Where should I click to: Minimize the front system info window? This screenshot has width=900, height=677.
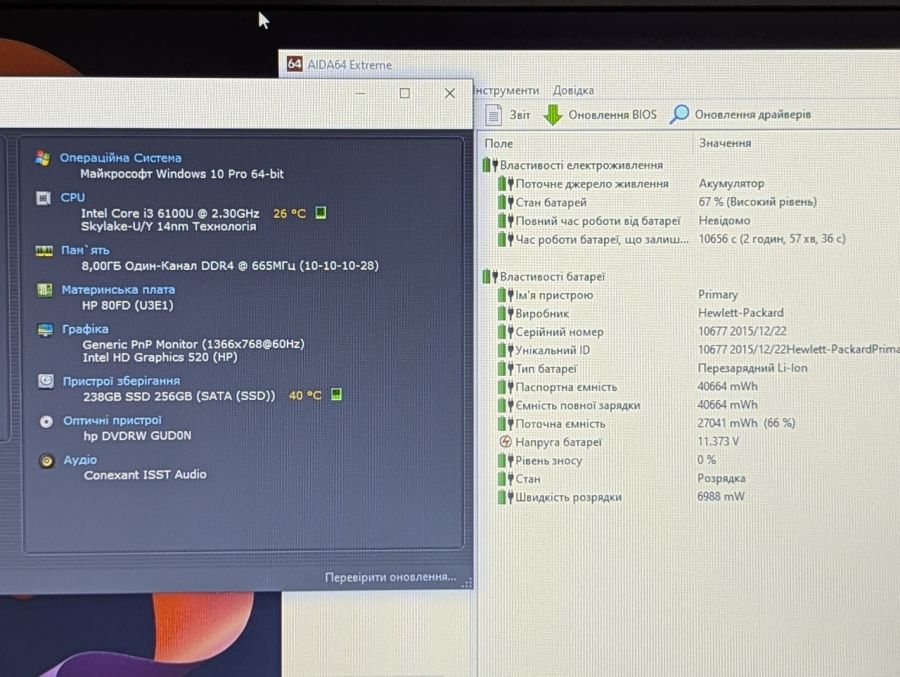tap(360, 93)
